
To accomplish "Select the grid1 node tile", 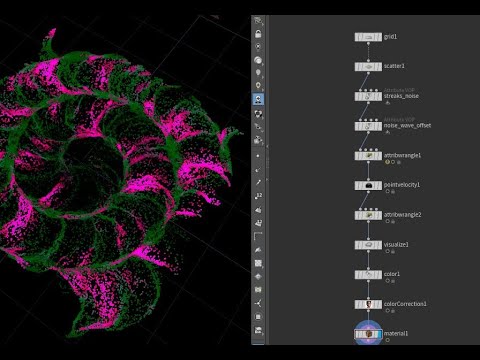I will point(368,37).
